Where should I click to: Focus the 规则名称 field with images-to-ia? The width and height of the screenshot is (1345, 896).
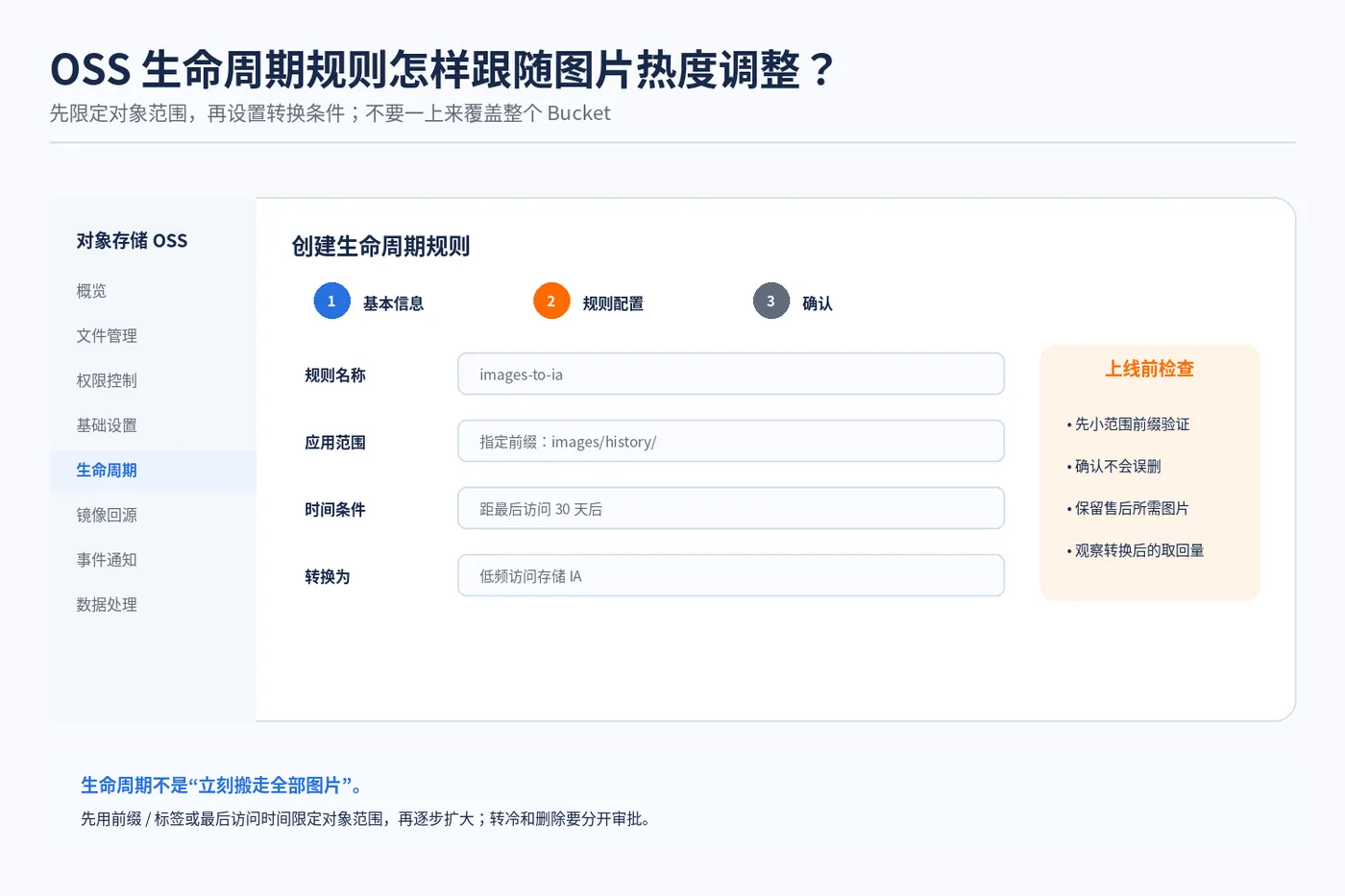[731, 374]
